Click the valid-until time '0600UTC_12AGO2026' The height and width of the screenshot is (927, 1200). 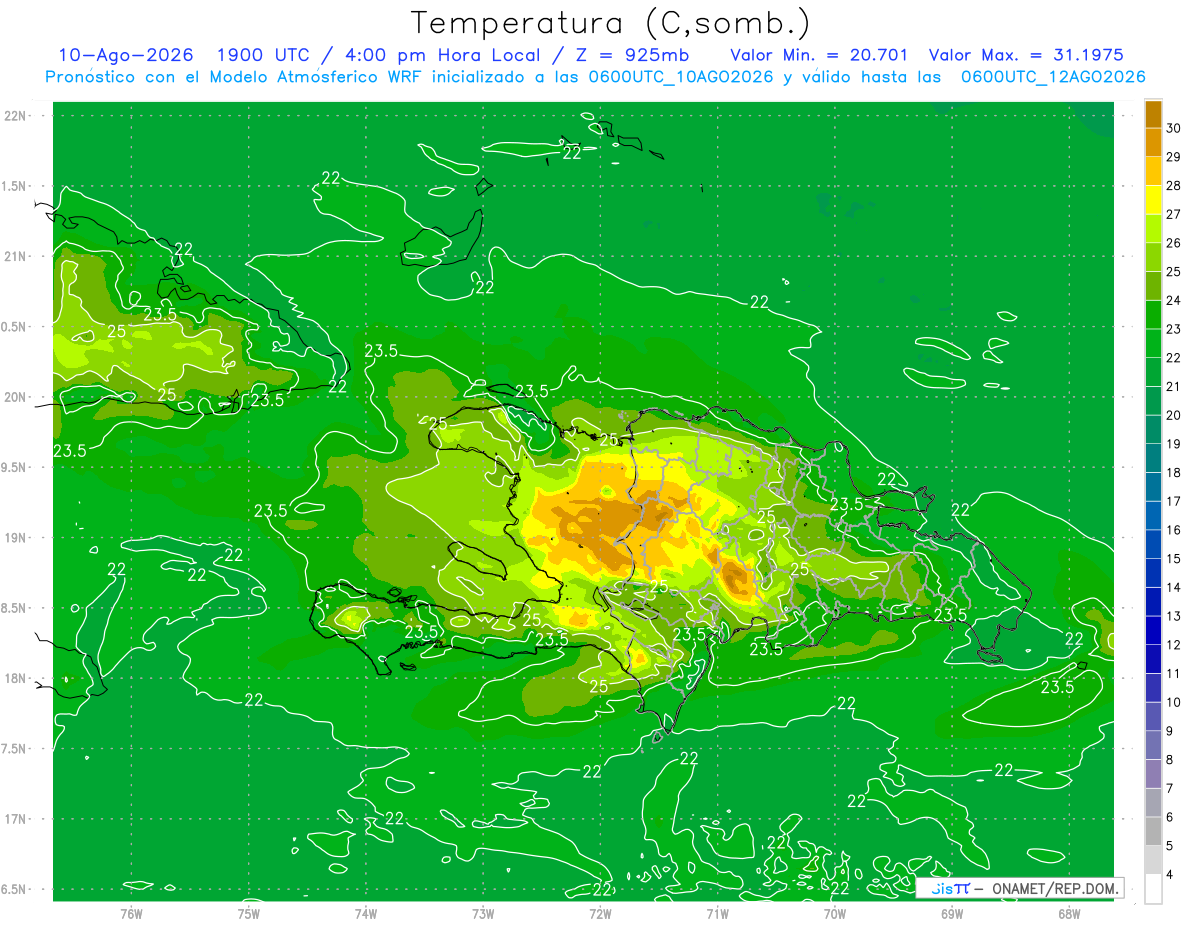click(x=1053, y=77)
